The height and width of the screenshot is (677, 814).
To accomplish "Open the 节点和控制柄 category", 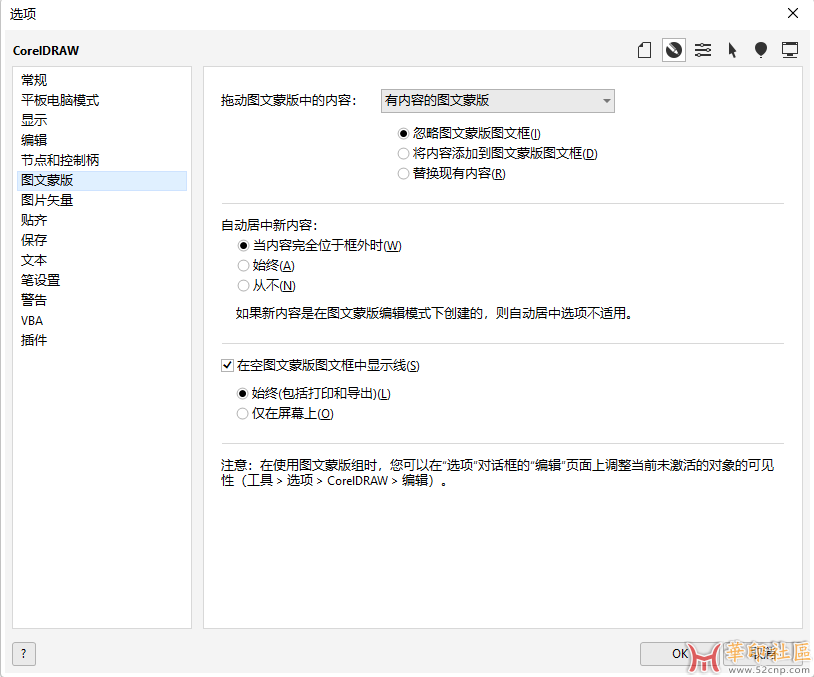I will click(x=102, y=160).
